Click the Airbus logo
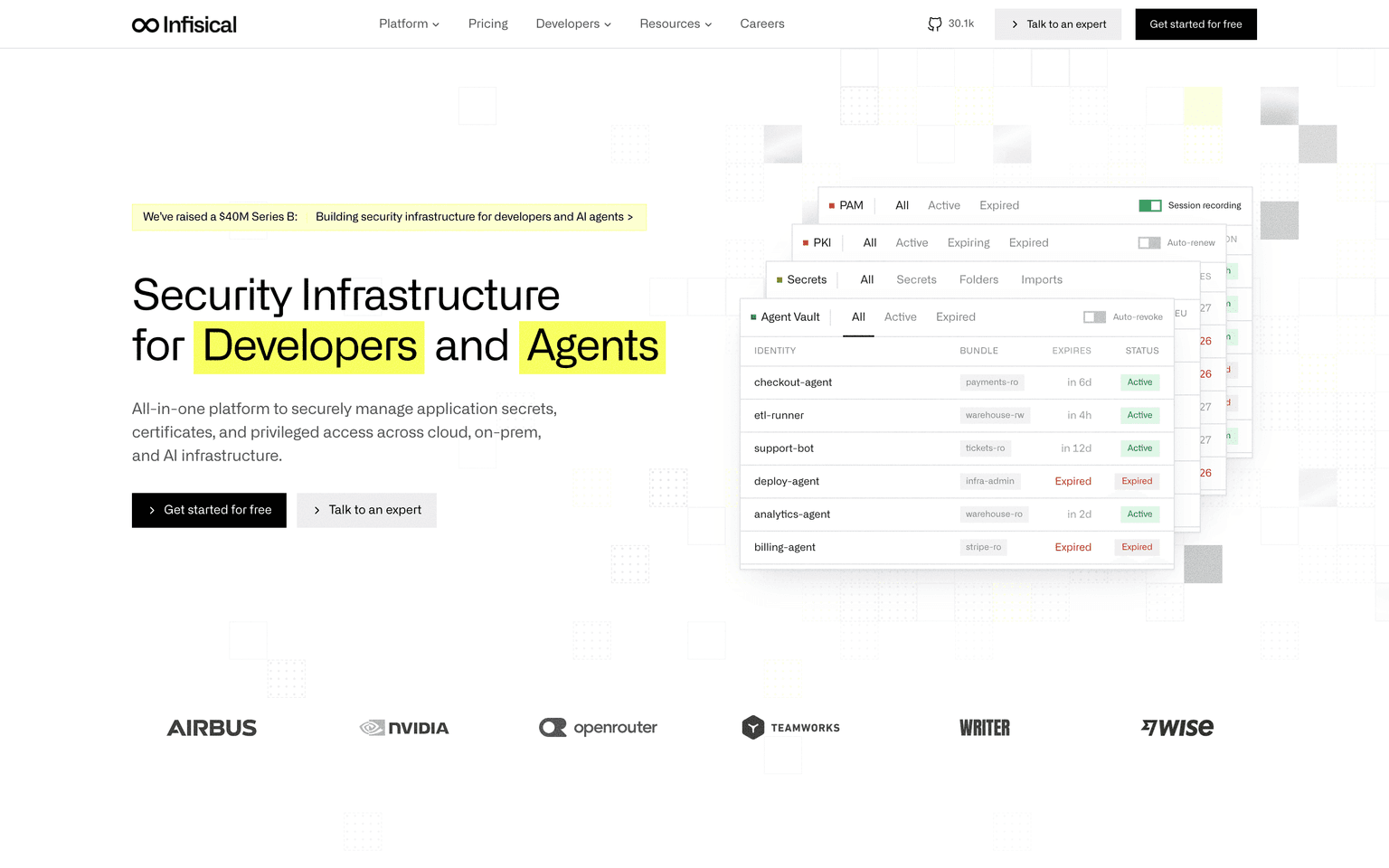The height and width of the screenshot is (868, 1389). pos(212,728)
